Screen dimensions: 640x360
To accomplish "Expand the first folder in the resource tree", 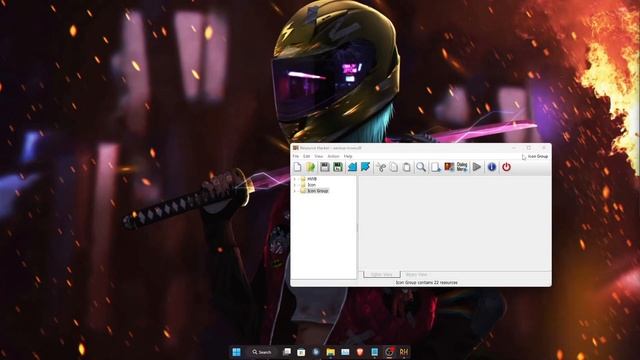I will (x=295, y=179).
